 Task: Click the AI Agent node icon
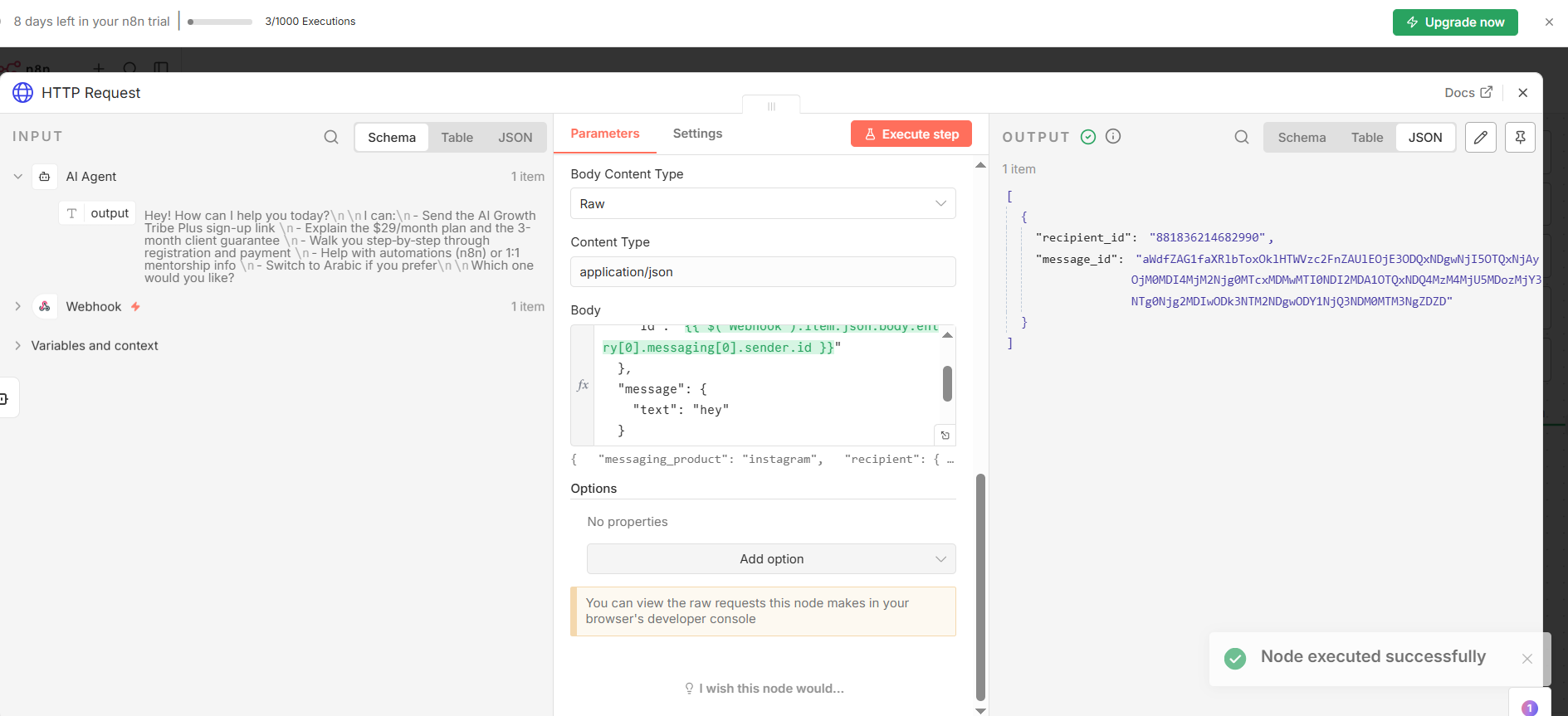(x=45, y=177)
